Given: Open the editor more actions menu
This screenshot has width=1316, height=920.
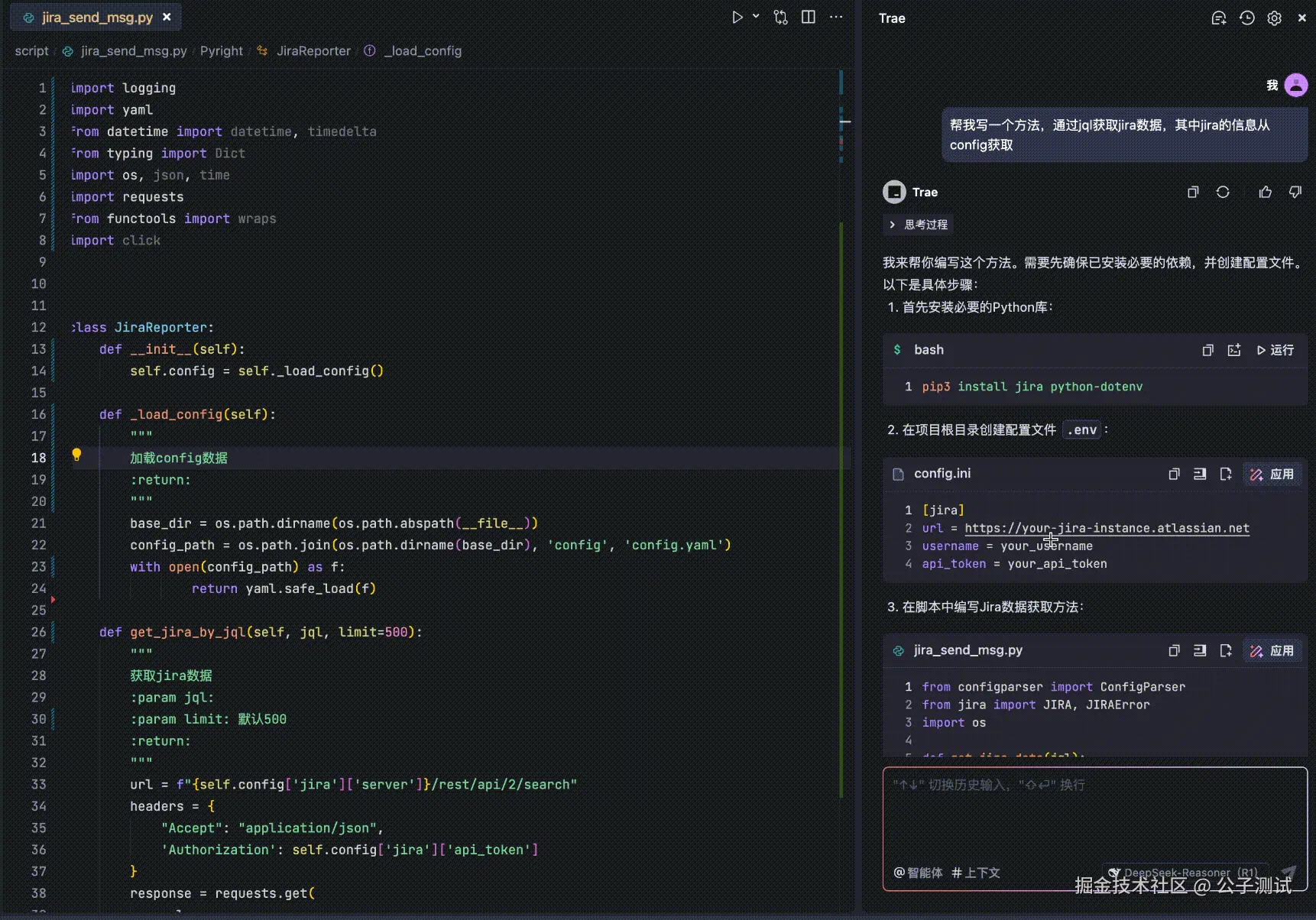Looking at the screenshot, I should pyautogui.click(x=836, y=16).
